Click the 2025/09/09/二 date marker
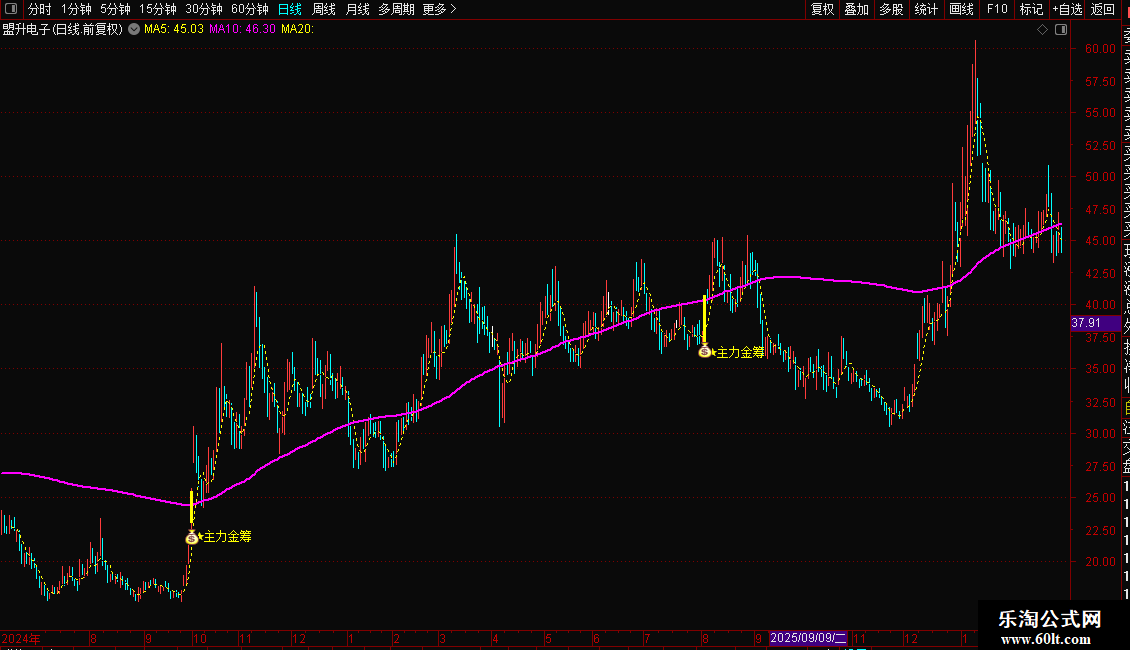 tap(808, 638)
